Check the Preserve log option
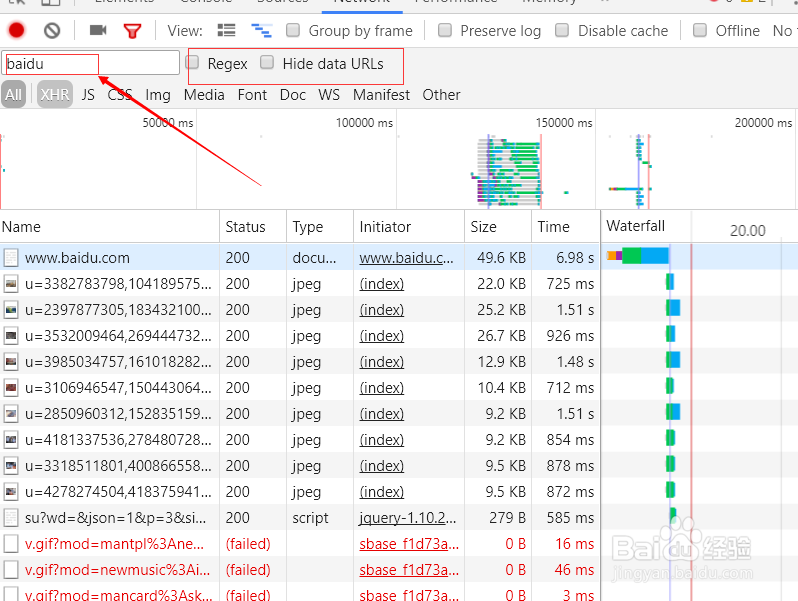The height and width of the screenshot is (601, 798). [x=445, y=31]
